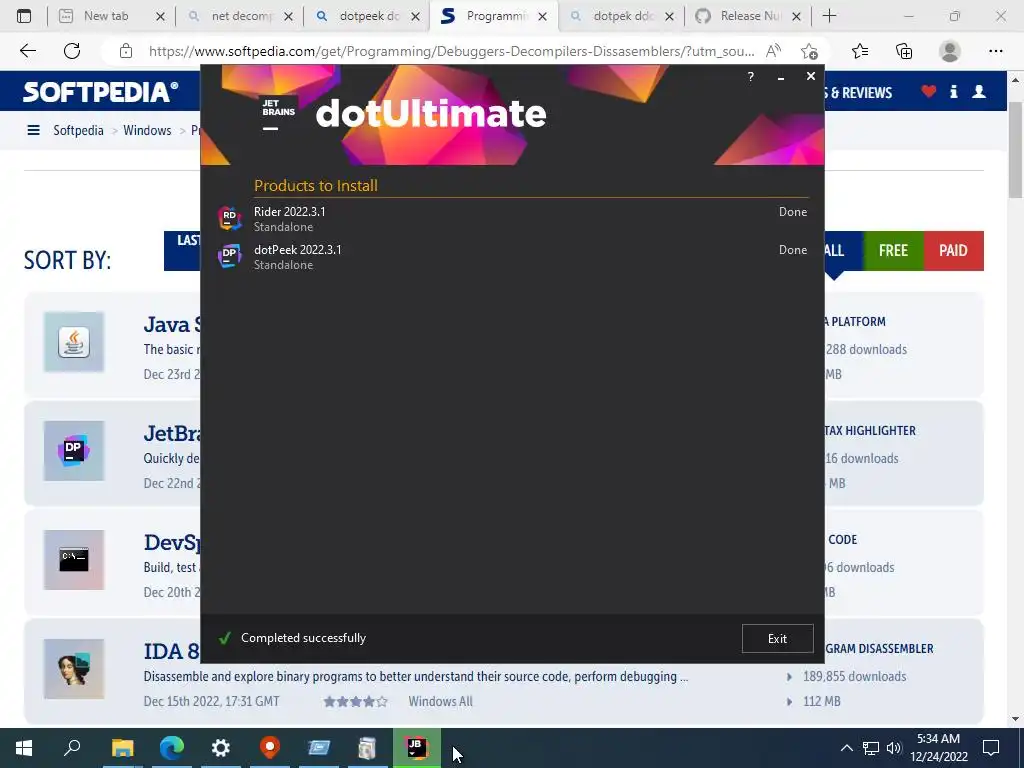Open Microsoft Edge from the taskbar
Image resolution: width=1024 pixels, height=768 pixels.
pos(172,748)
